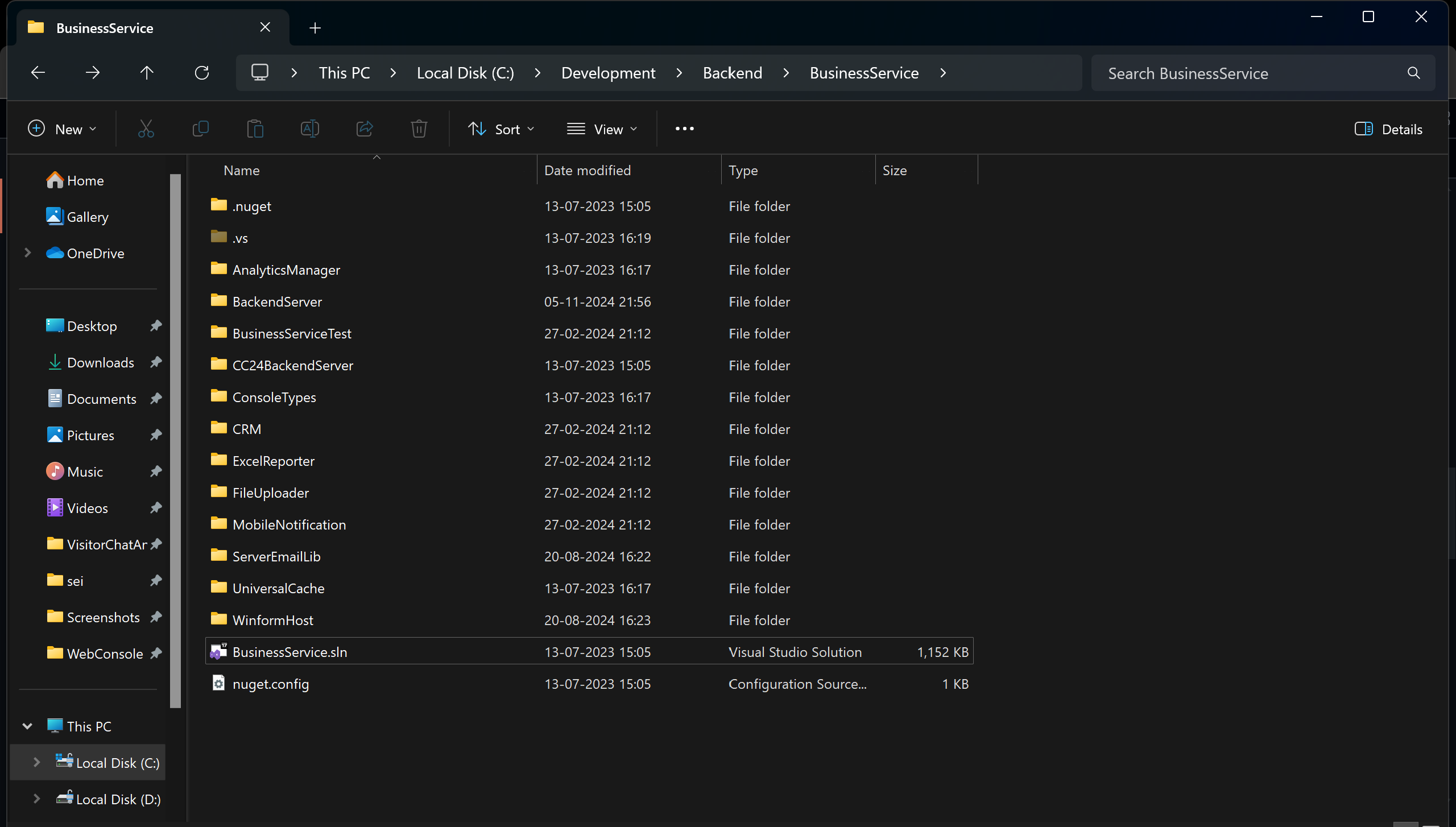Click the Delete icon in the toolbar
Image resolution: width=1456 pixels, height=827 pixels.
pos(419,129)
